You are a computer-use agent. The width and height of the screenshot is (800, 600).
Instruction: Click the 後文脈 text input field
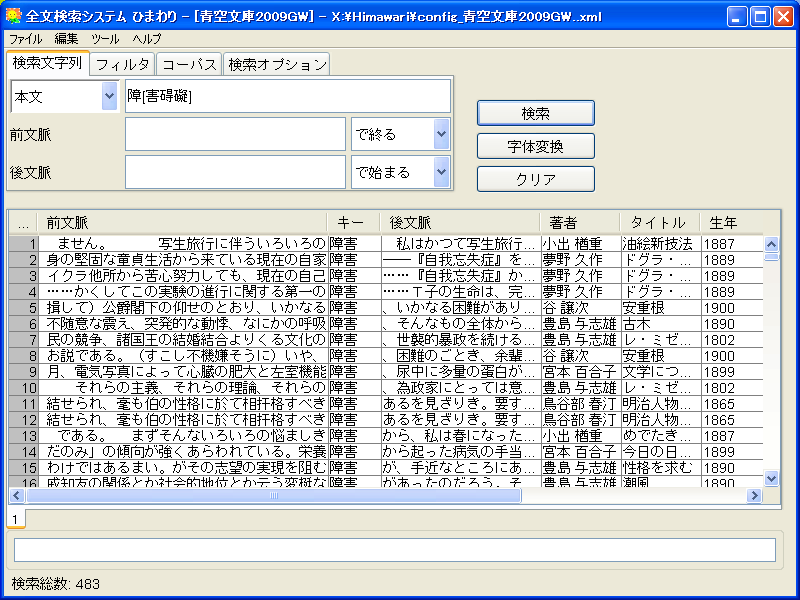235,172
